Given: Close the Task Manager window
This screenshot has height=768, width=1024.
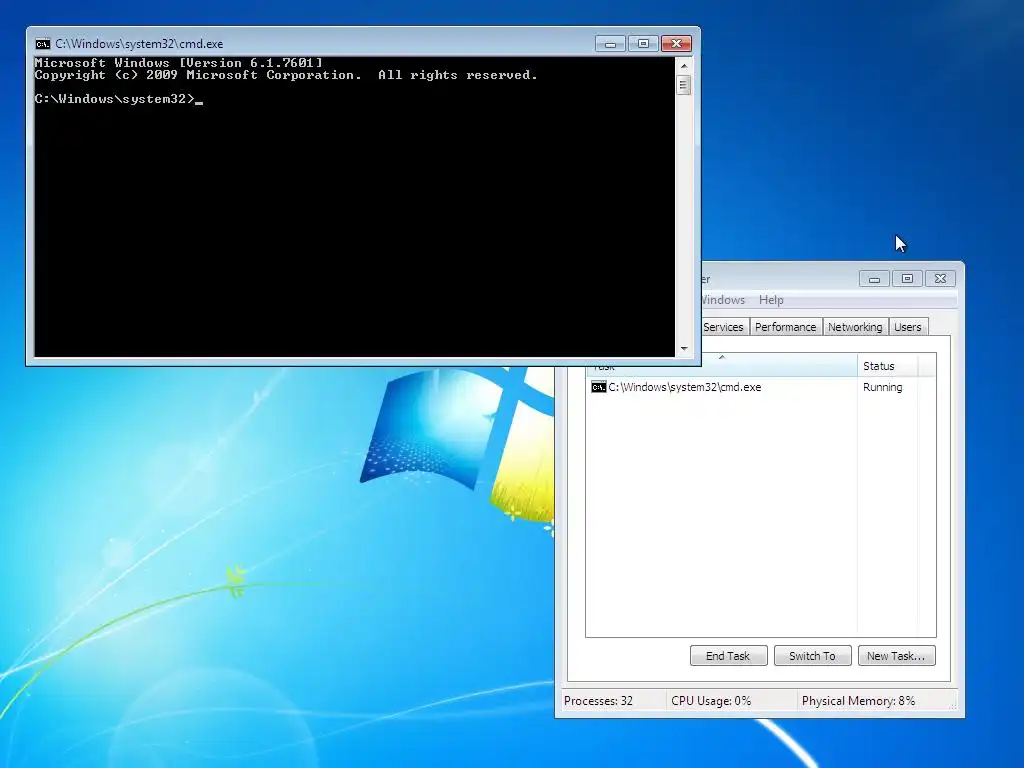Looking at the screenshot, I should [940, 279].
